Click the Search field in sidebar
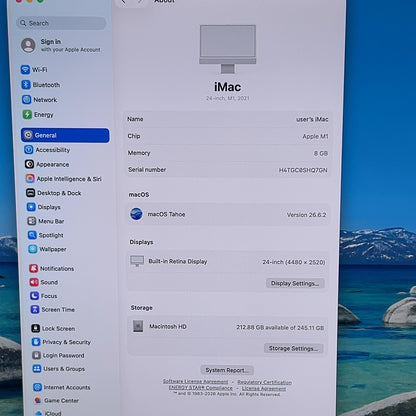416x416 pixels. pyautogui.click(x=62, y=23)
